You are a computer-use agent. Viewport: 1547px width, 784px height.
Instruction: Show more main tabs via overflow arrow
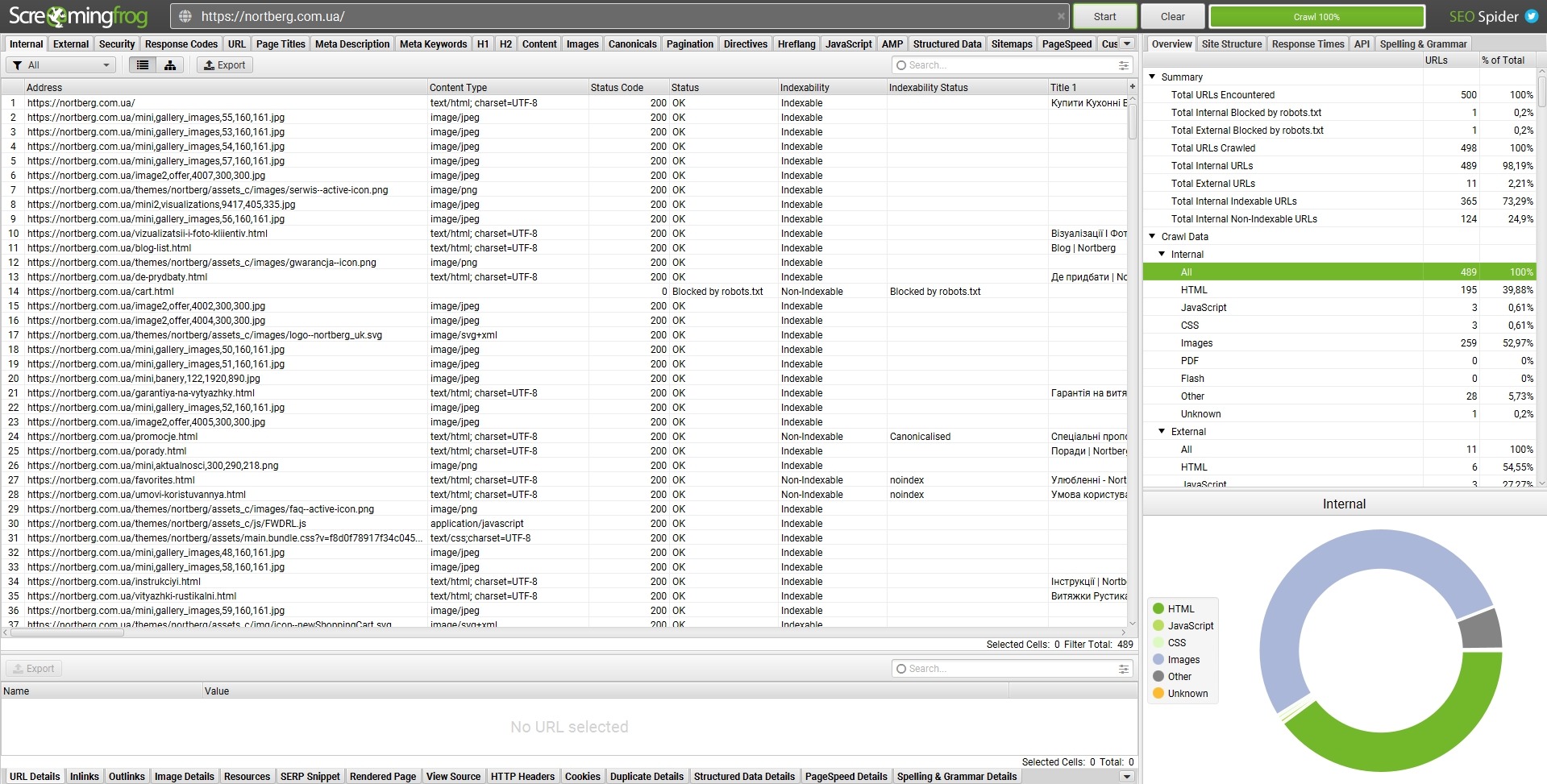point(1127,44)
